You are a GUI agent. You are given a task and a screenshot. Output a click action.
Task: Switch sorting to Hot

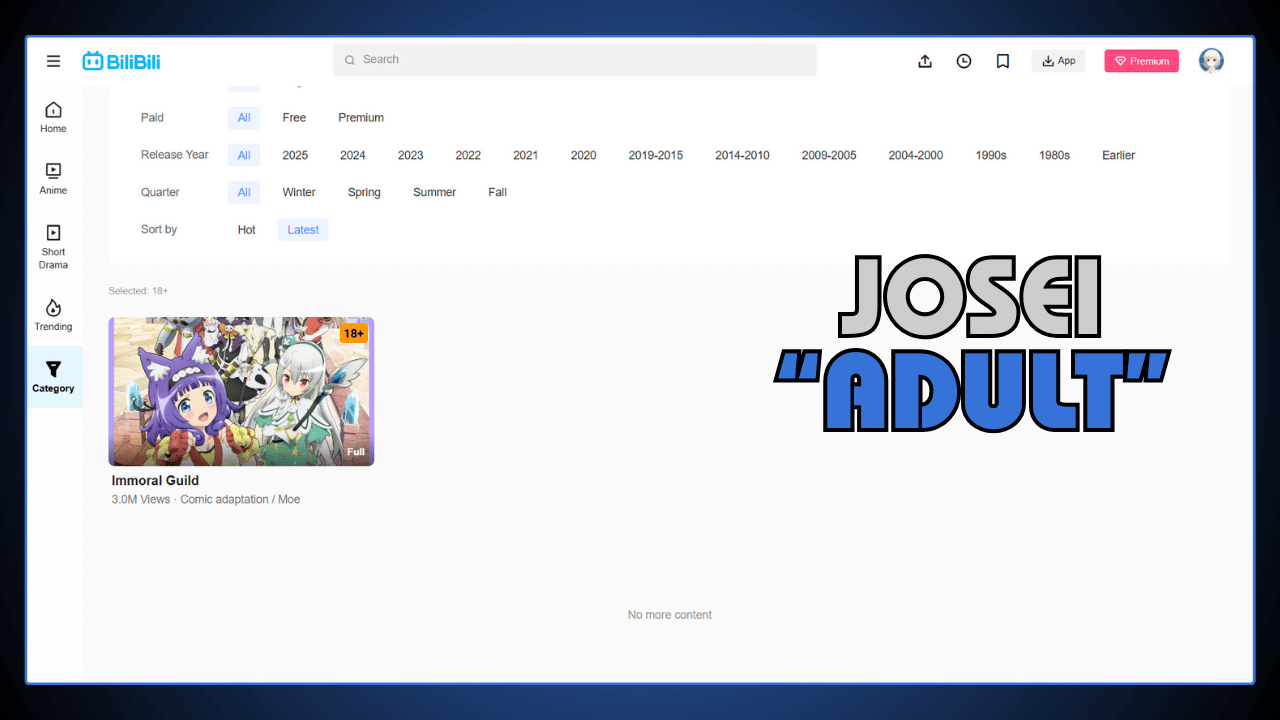tap(246, 229)
